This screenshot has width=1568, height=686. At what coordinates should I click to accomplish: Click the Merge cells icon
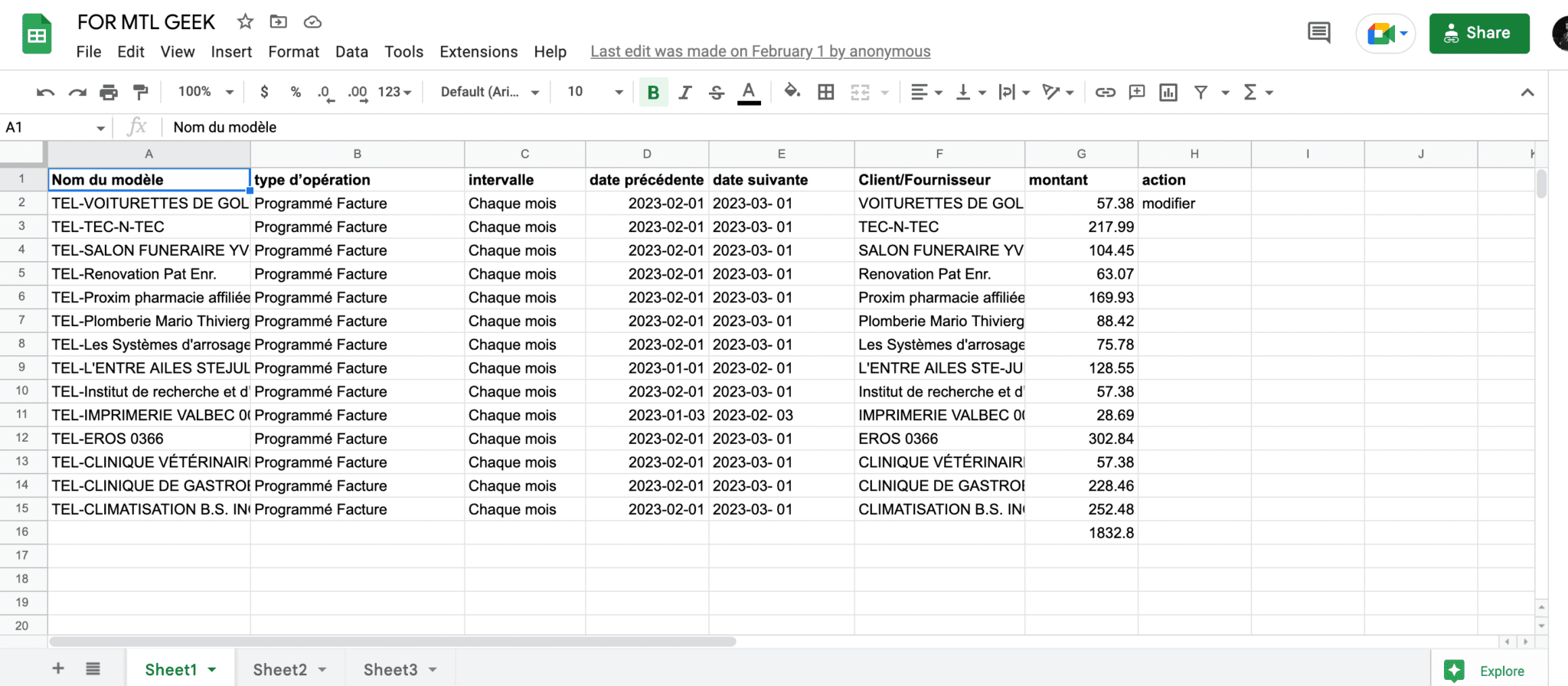[861, 93]
